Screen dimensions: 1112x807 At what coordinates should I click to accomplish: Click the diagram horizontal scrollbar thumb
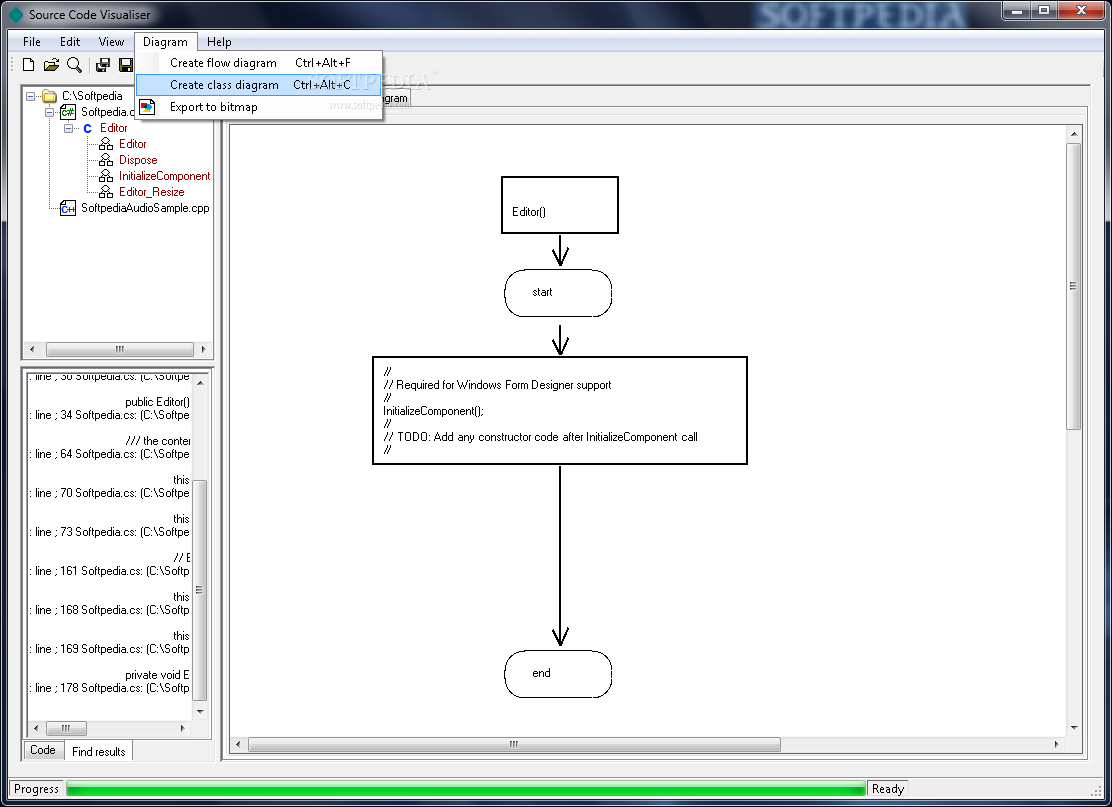(x=514, y=745)
